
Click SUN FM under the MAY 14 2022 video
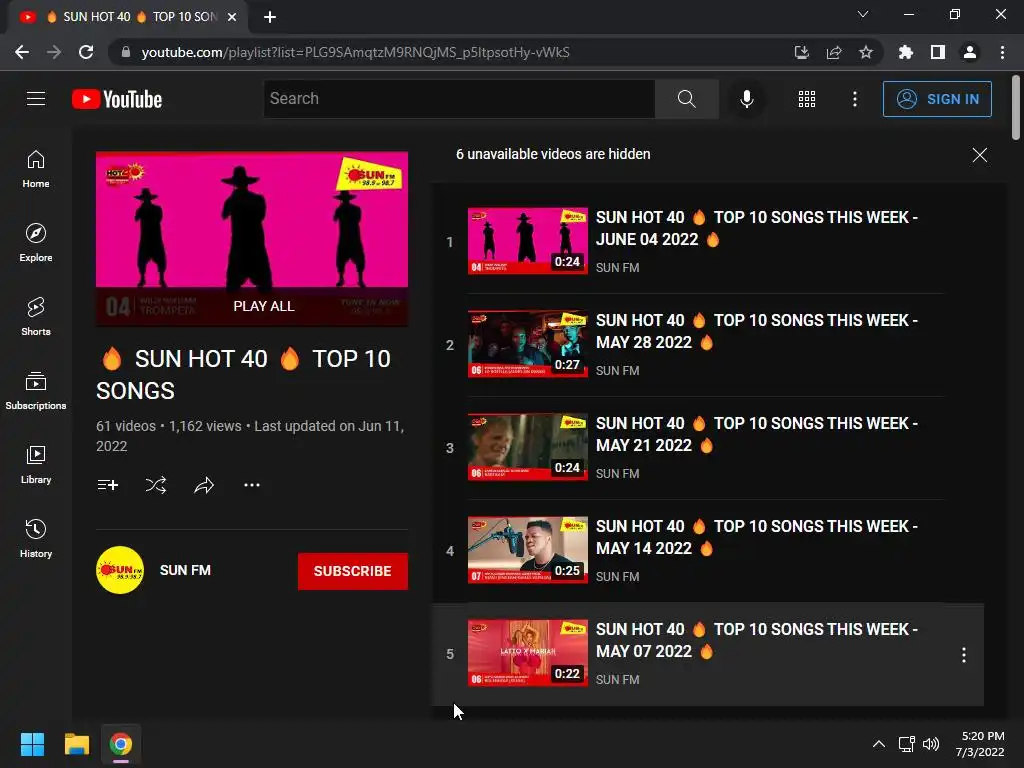tap(617, 577)
